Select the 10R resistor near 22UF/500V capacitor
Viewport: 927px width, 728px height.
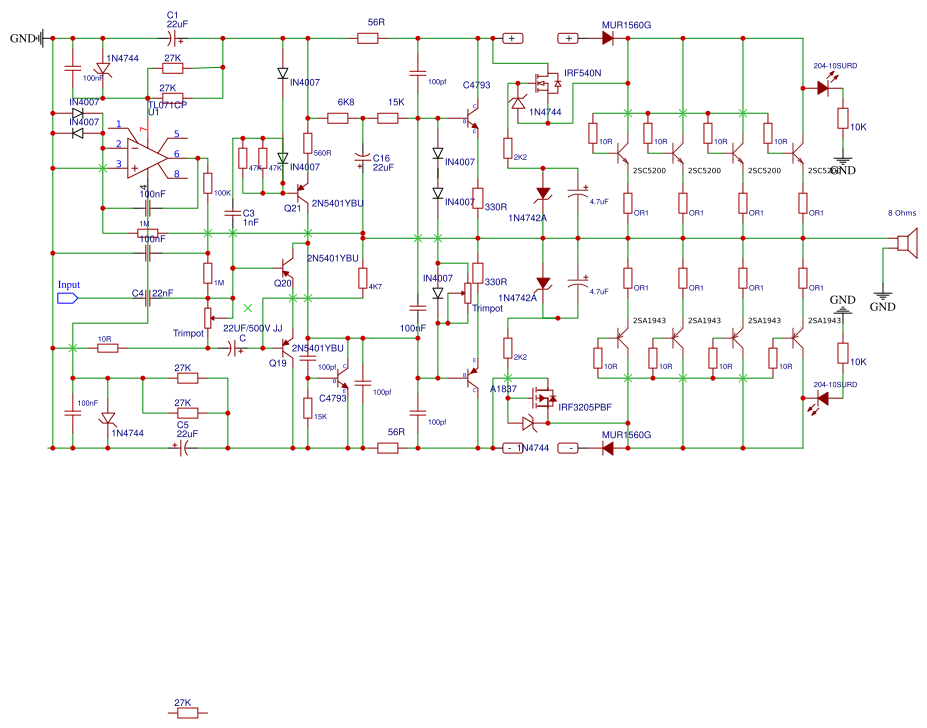pyautogui.click(x=107, y=348)
